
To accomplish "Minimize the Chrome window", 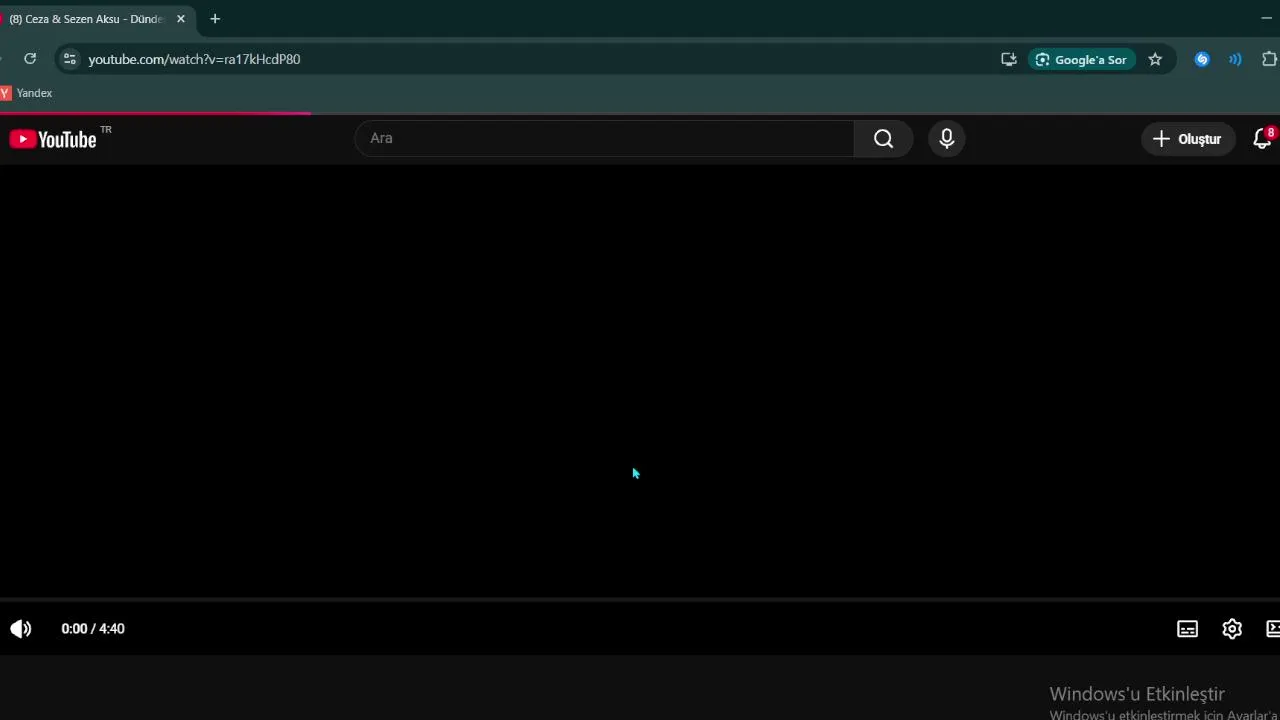I will pos(1267,19).
